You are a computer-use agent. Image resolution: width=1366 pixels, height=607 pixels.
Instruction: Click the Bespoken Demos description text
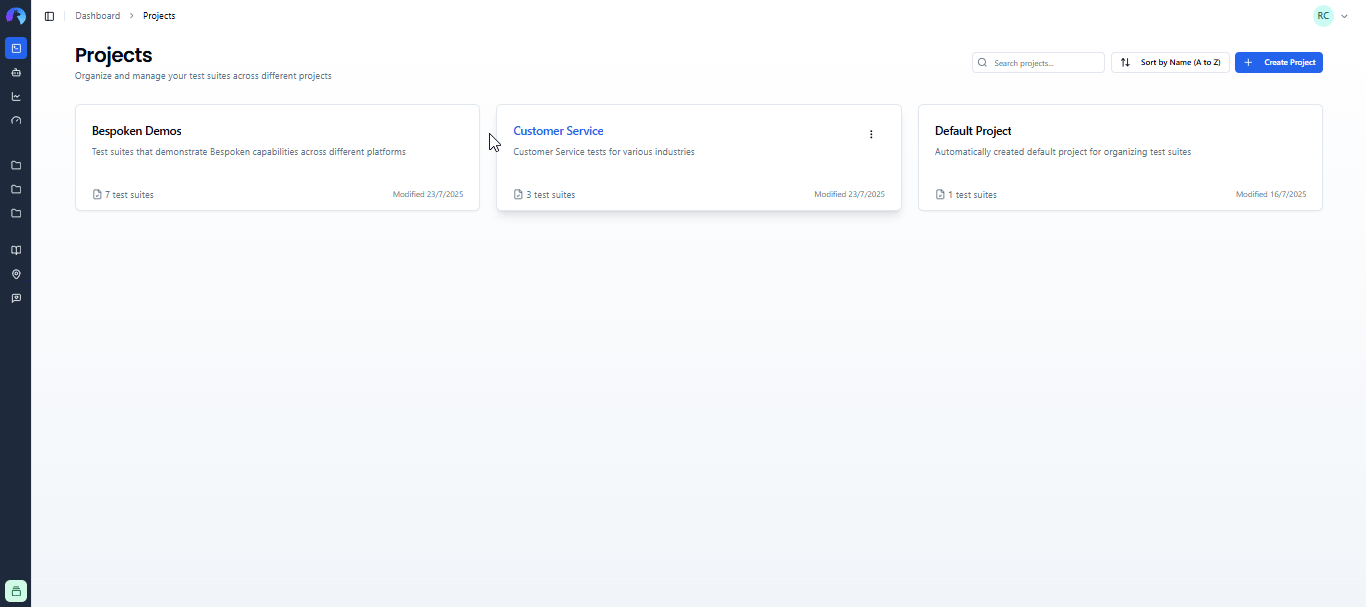click(249, 152)
